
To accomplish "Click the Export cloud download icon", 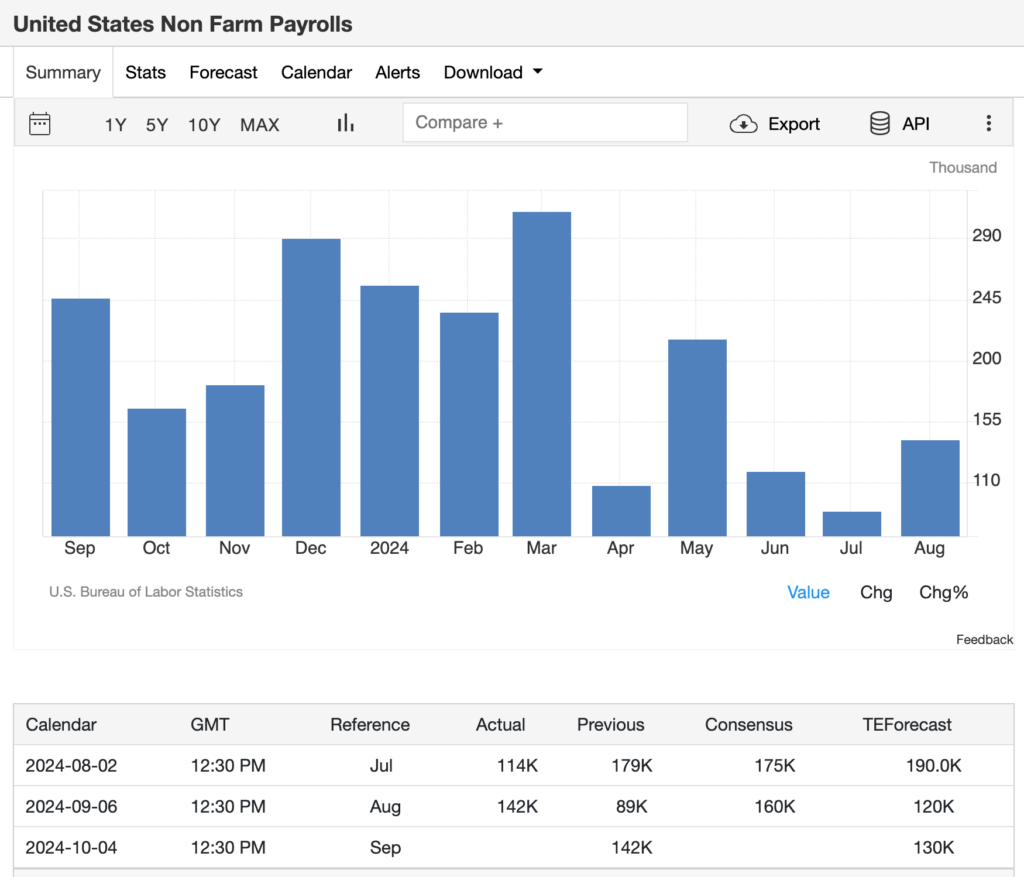I will (x=743, y=124).
